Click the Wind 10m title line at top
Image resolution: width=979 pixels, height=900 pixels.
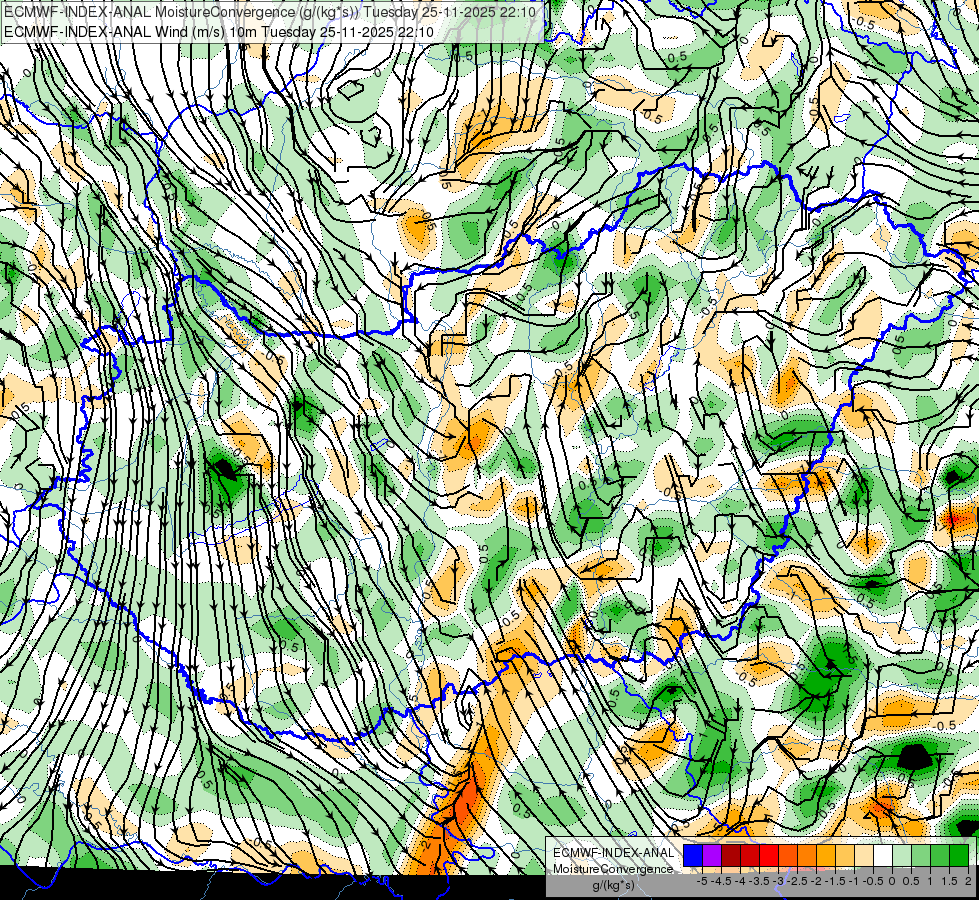(x=219, y=32)
